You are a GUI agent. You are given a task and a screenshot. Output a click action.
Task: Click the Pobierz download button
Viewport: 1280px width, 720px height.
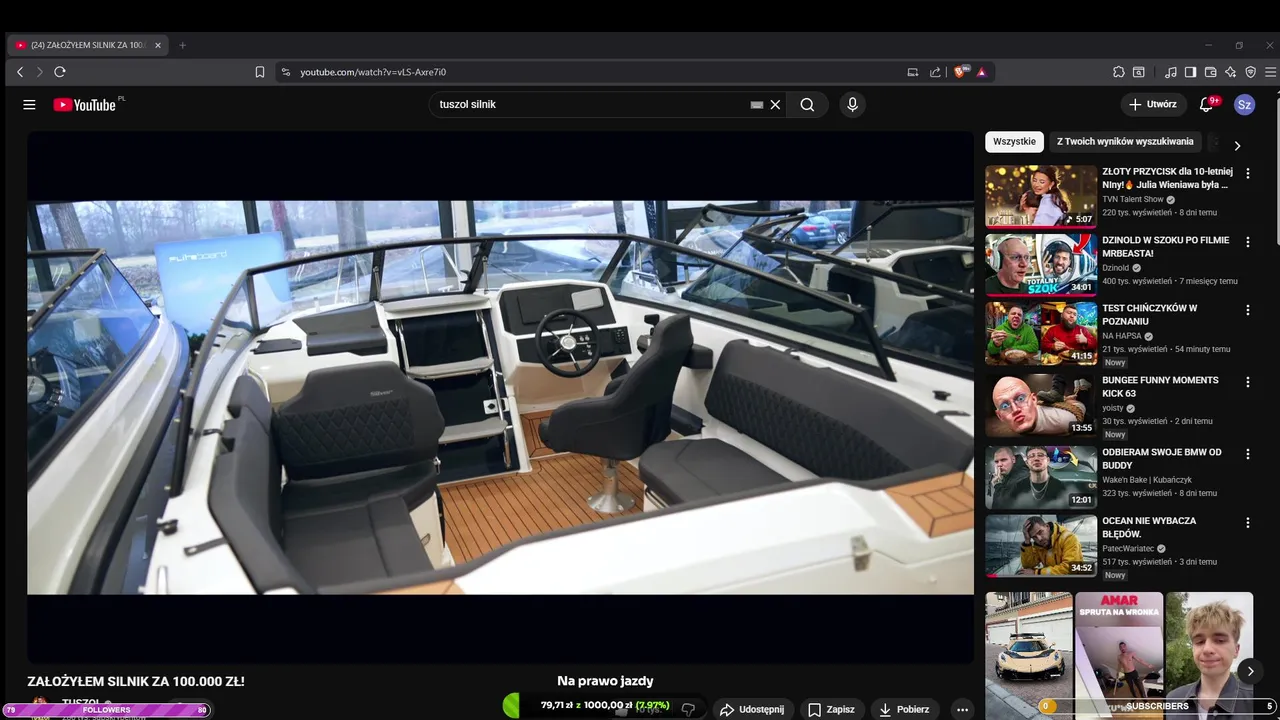pyautogui.click(x=903, y=709)
